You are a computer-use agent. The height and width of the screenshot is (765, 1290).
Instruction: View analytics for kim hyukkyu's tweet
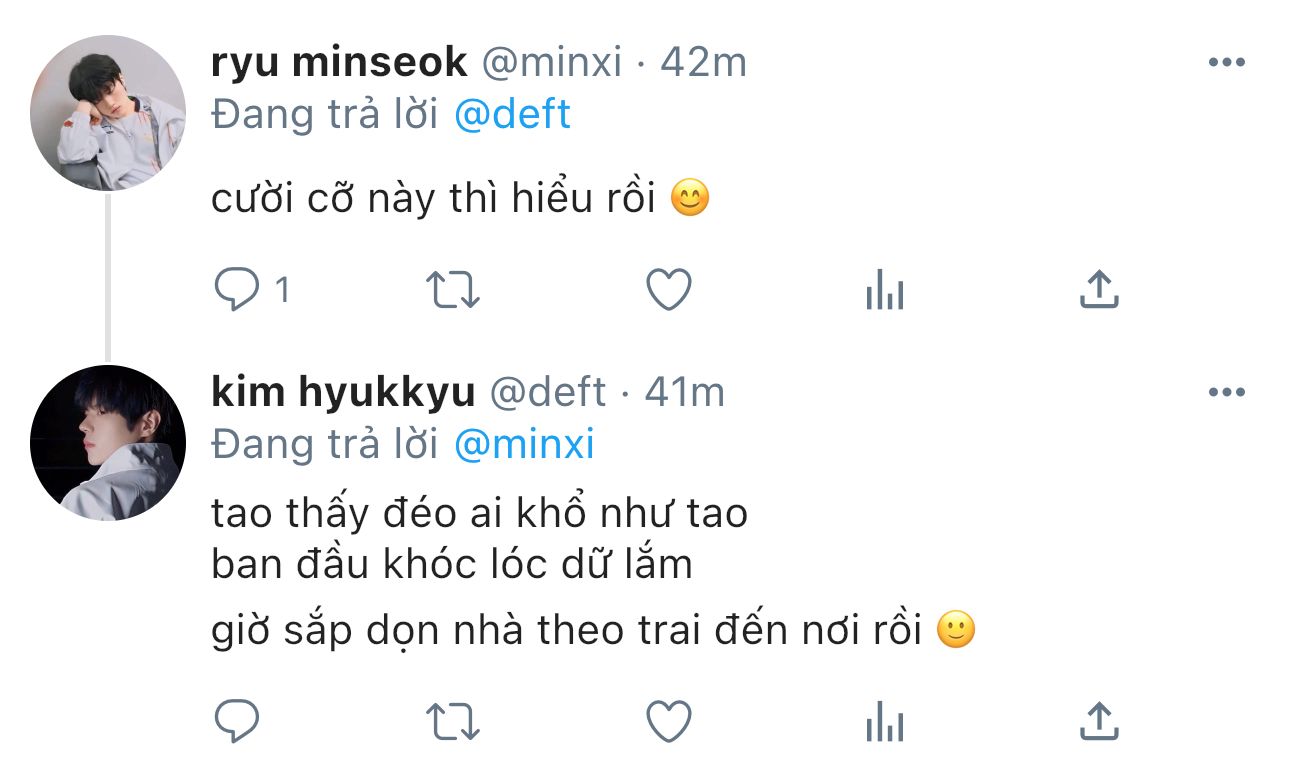click(884, 721)
